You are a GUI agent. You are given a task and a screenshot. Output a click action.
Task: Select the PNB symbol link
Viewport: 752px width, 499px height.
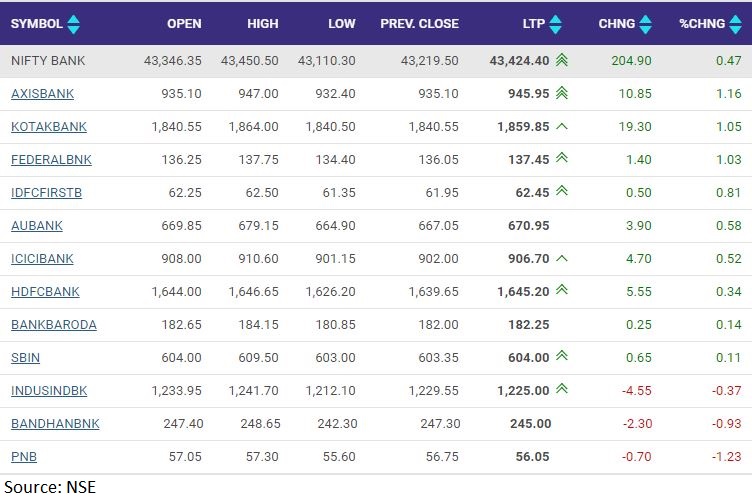point(23,457)
